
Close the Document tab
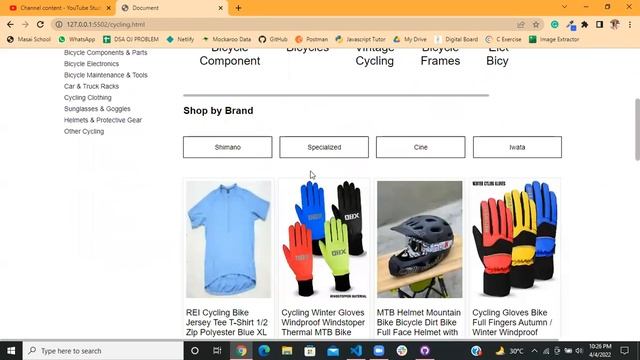pyautogui.click(x=220, y=8)
